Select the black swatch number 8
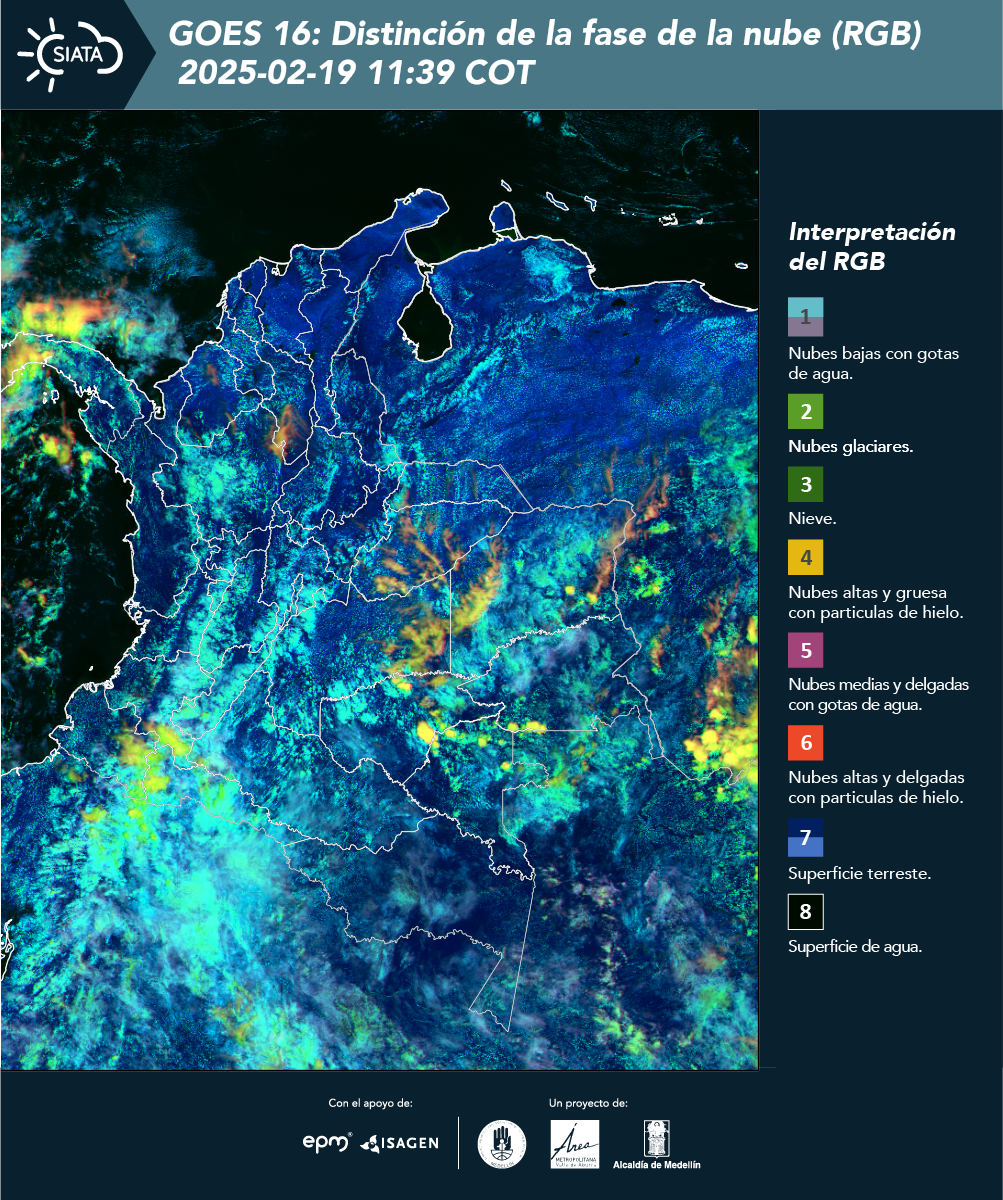This screenshot has width=1003, height=1200. pyautogui.click(x=806, y=911)
